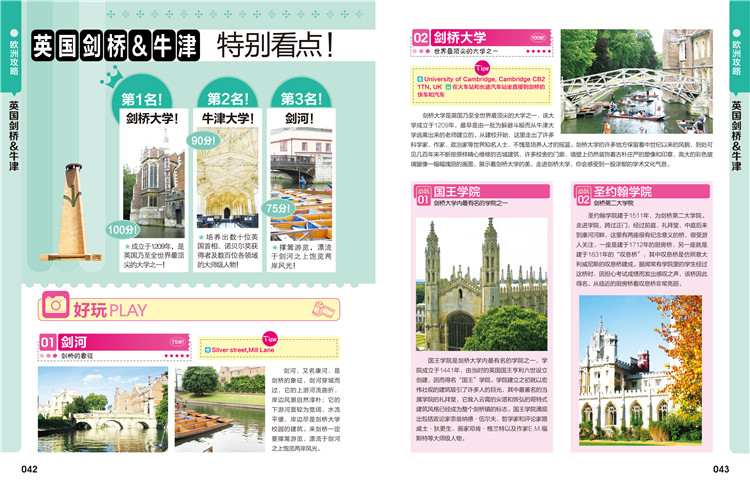
Task: Click the 撑篙游览 caption under 剑河 card
Action: coord(301,256)
